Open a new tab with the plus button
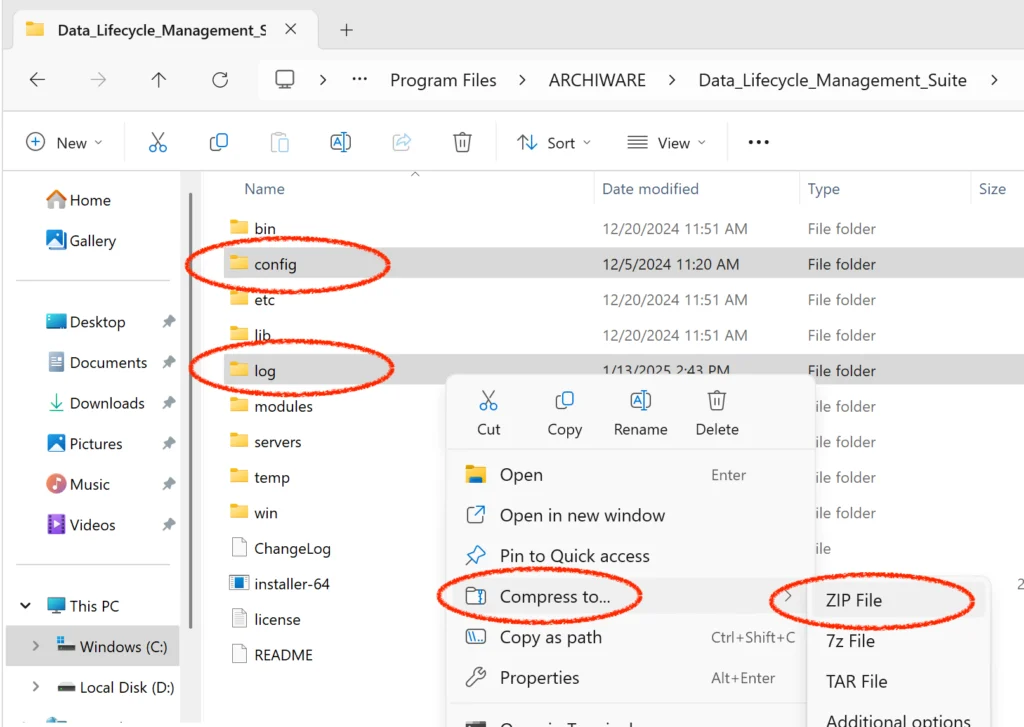 pos(346,30)
